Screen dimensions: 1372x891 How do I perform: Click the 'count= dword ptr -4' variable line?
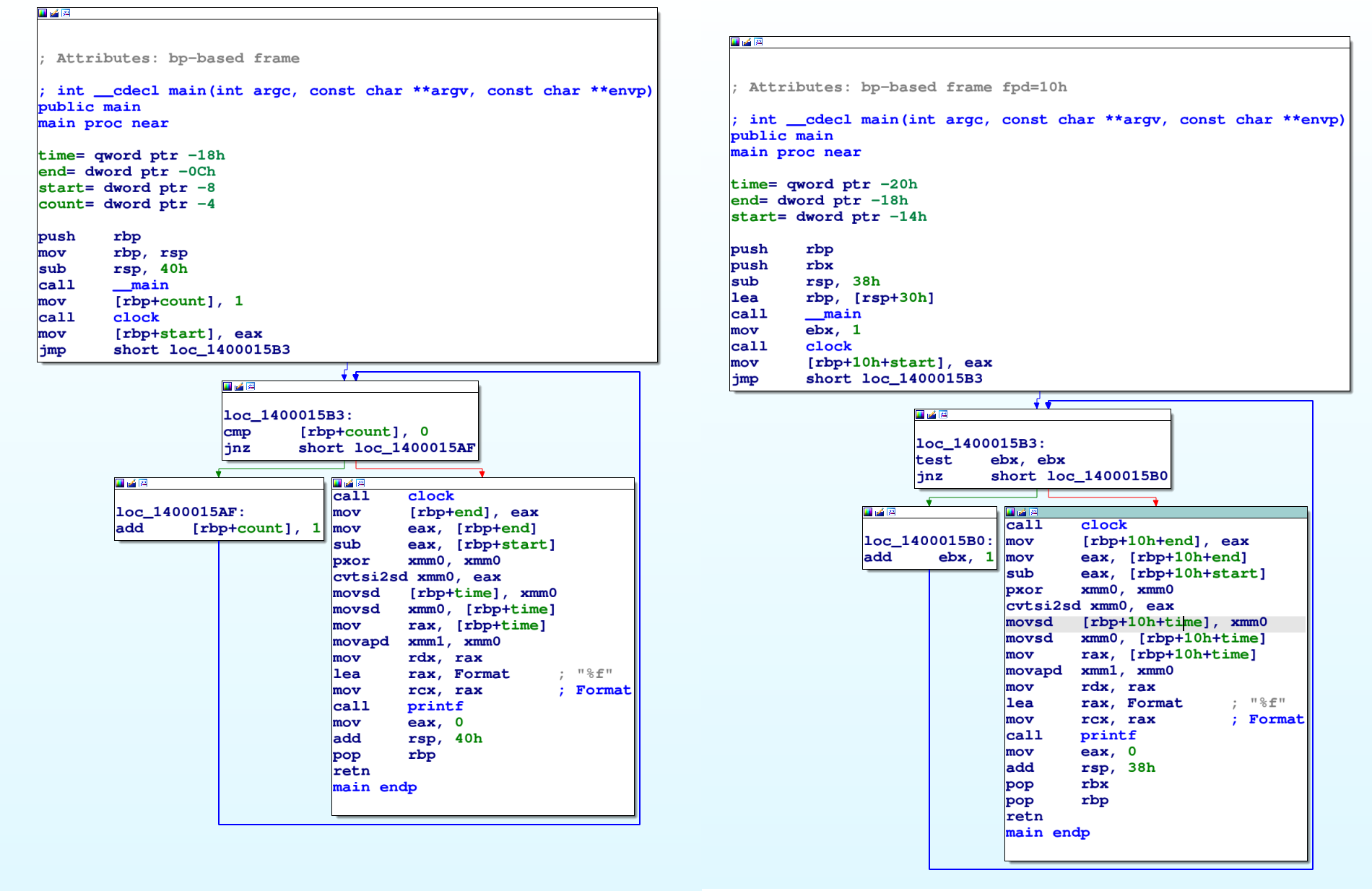pyautogui.click(x=126, y=204)
